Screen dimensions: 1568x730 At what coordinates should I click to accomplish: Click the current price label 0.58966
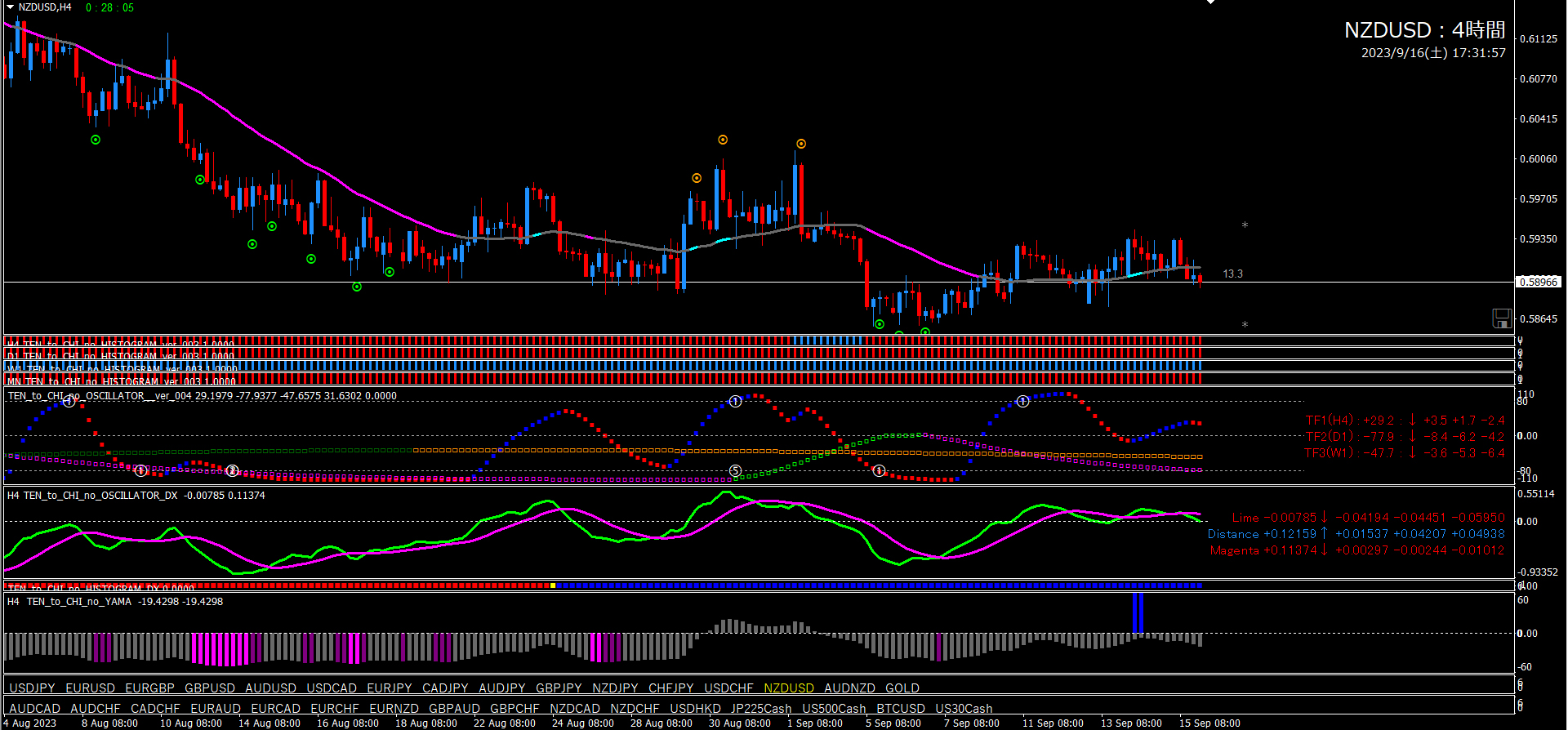click(1539, 282)
